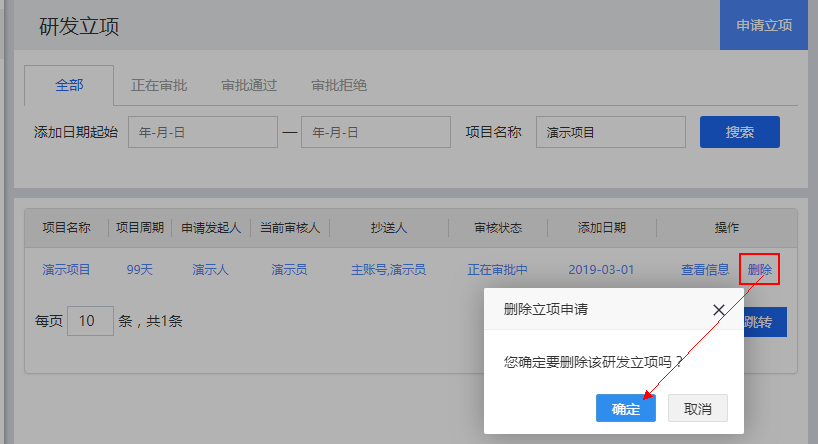Viewport: 818px width, 444px height.
Task: Click the 当前审核人 column header
Action: coord(290,227)
